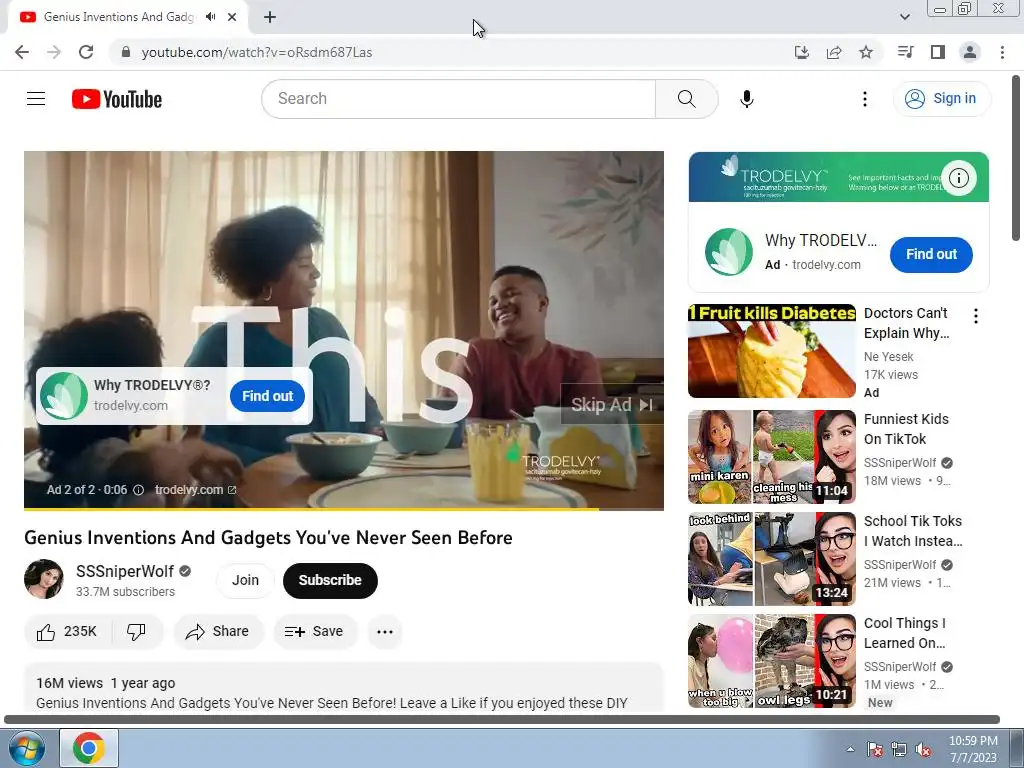Expand the tab search dropdown arrow
The height and width of the screenshot is (768, 1024).
pos(904,17)
